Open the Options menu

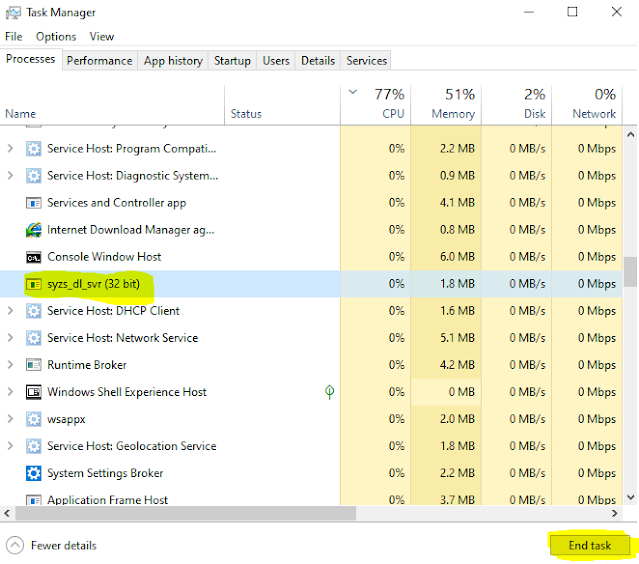tap(56, 37)
